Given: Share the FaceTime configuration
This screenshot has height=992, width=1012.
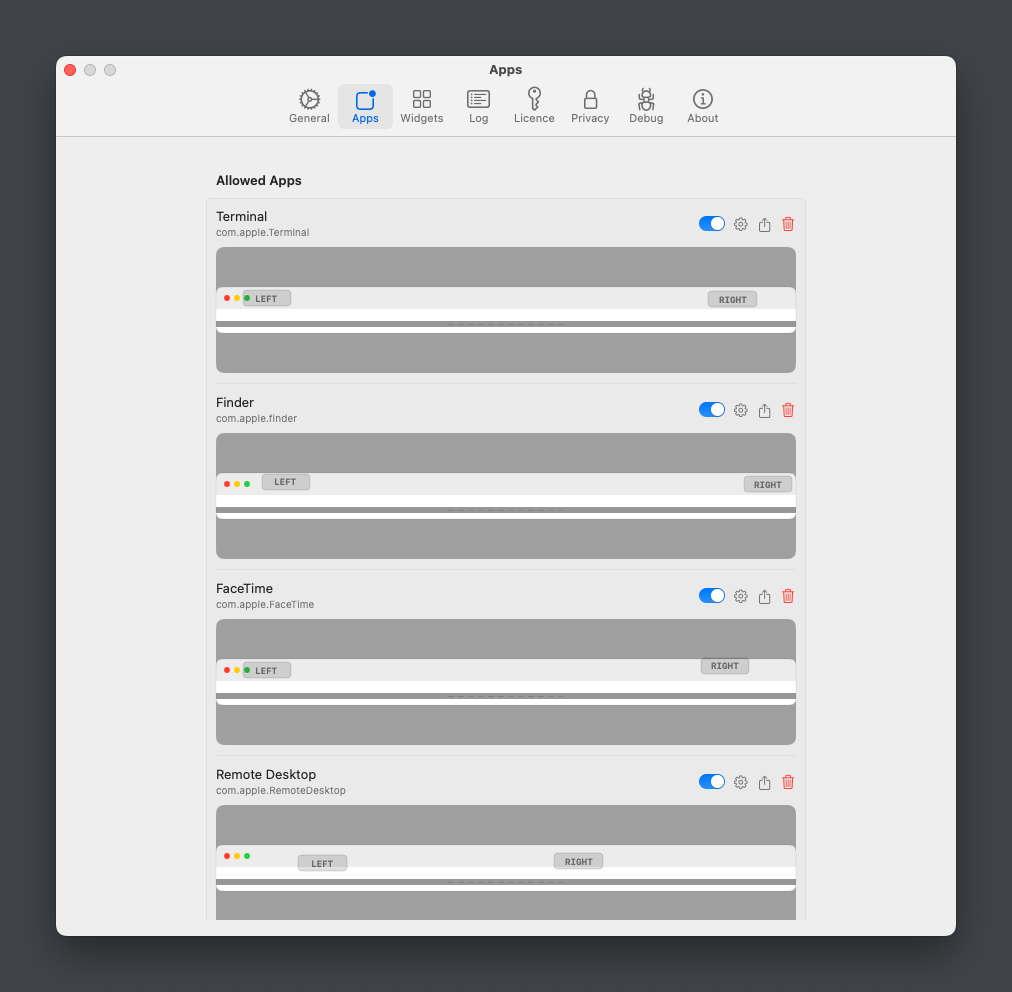Looking at the screenshot, I should coord(764,596).
